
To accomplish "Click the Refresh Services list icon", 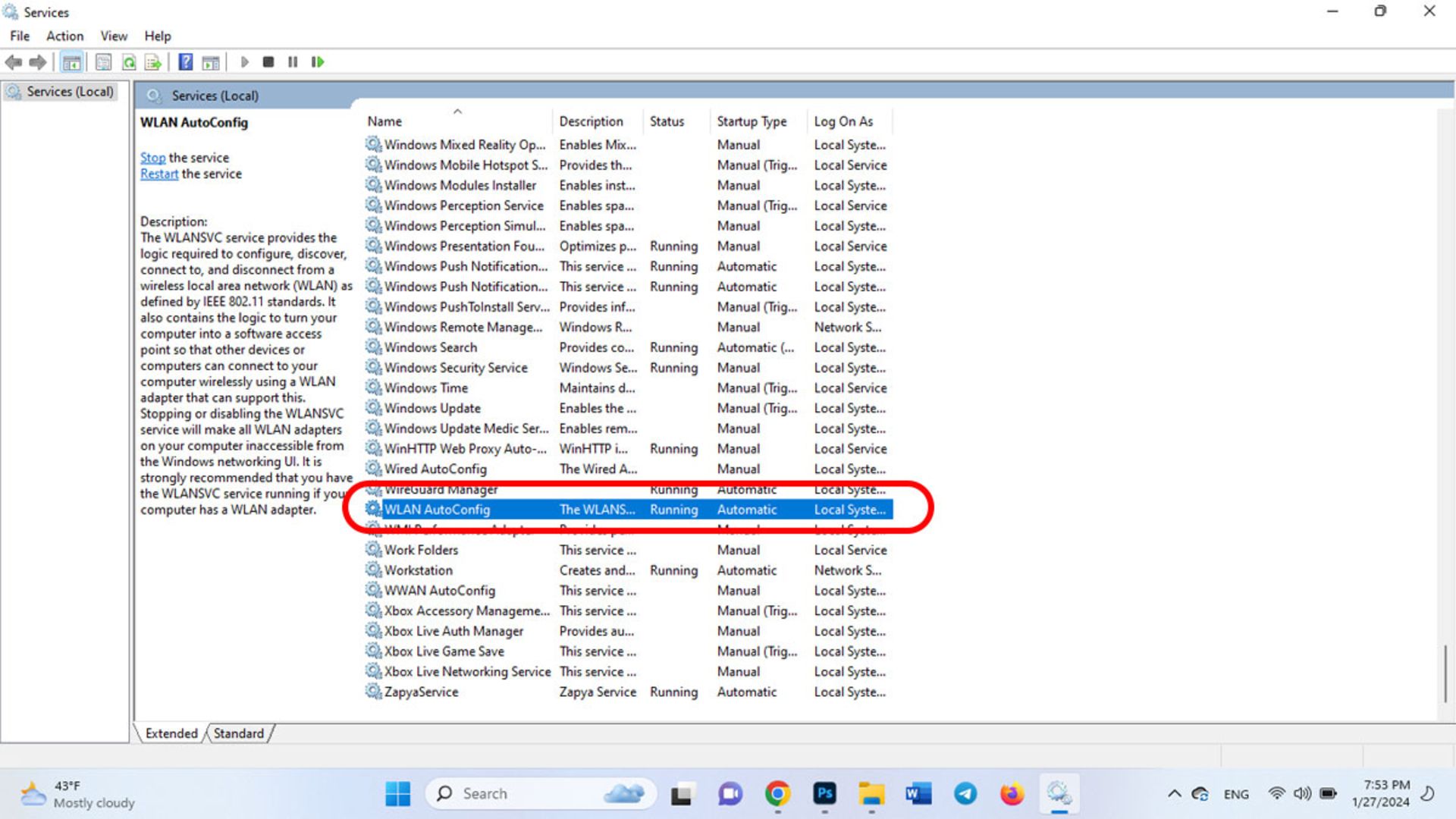I will click(x=129, y=62).
